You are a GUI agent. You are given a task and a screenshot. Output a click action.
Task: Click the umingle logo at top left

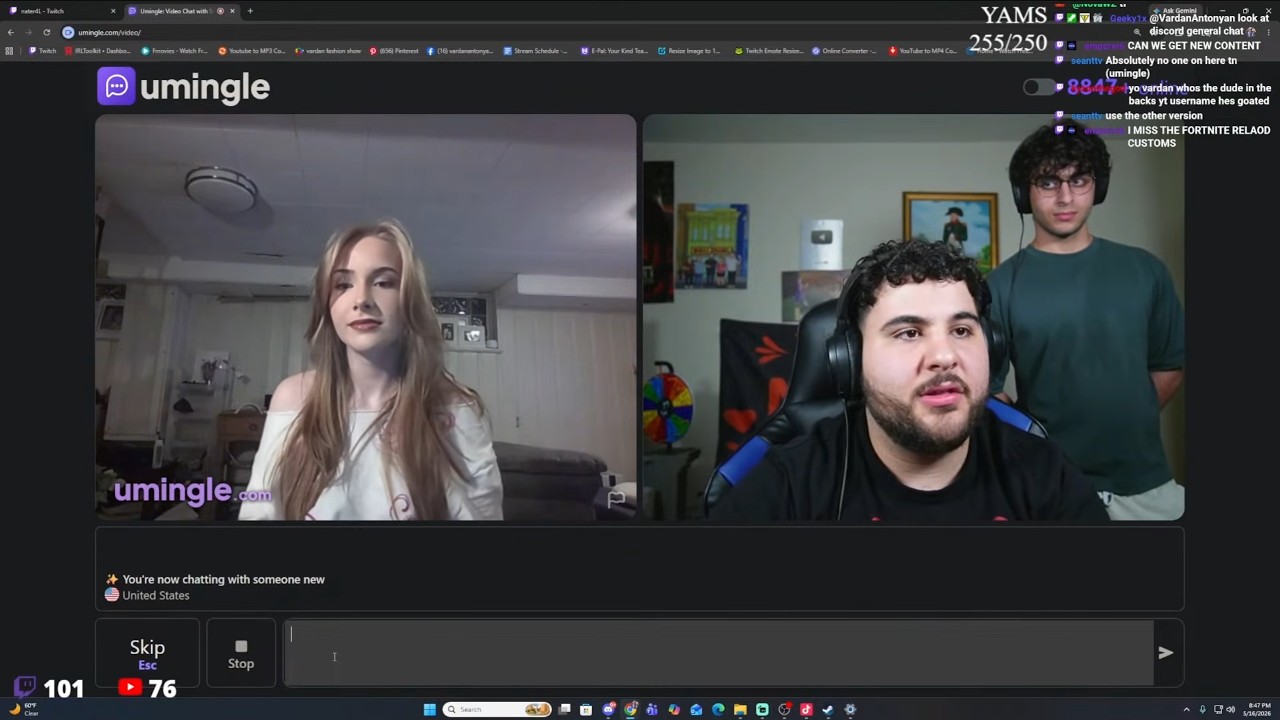click(x=184, y=87)
